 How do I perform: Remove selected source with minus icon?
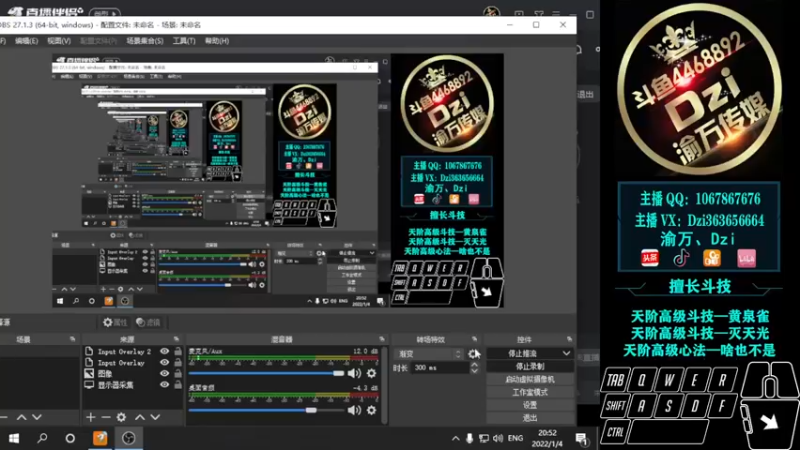(x=106, y=417)
